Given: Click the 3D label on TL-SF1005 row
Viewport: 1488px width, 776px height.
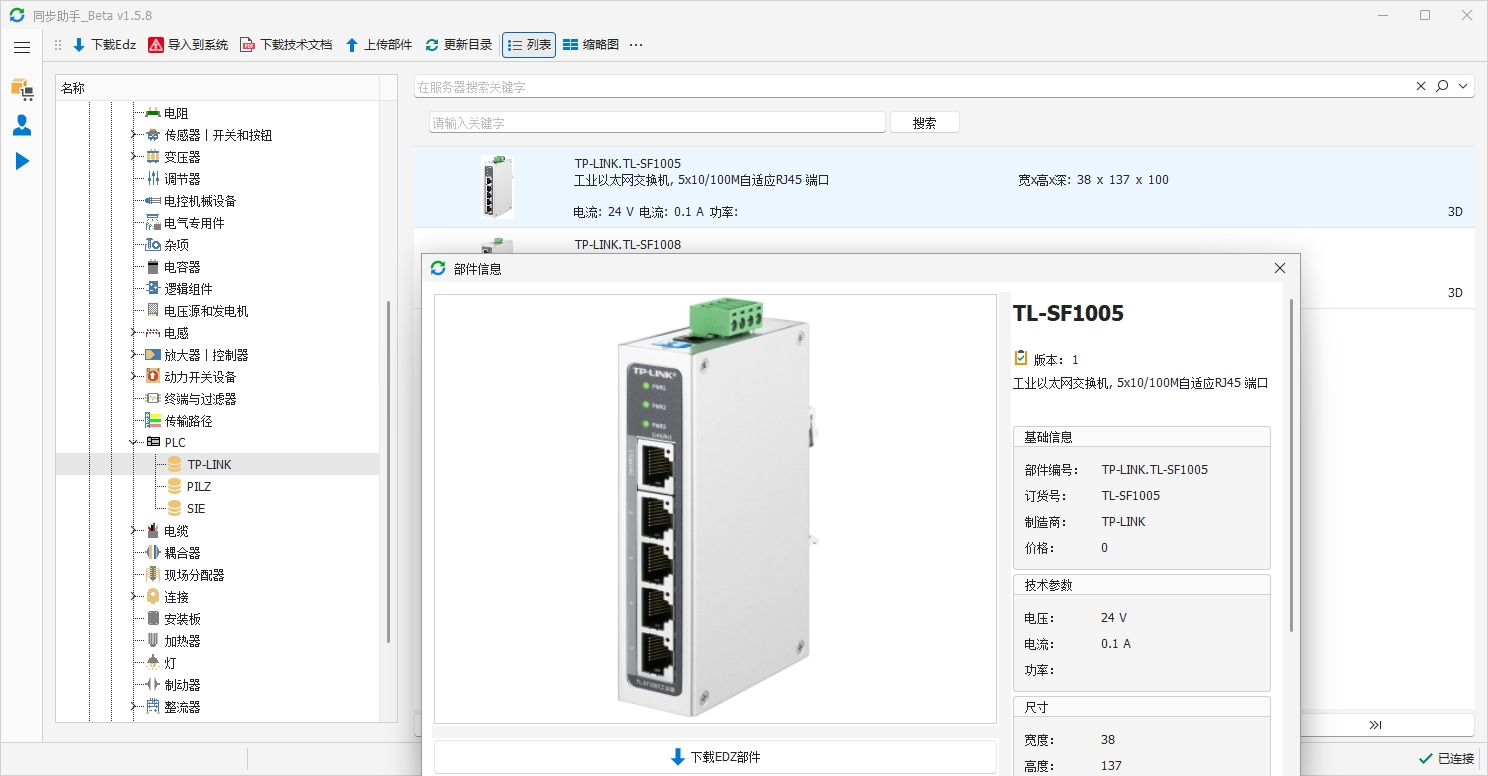Looking at the screenshot, I should pyautogui.click(x=1455, y=212).
